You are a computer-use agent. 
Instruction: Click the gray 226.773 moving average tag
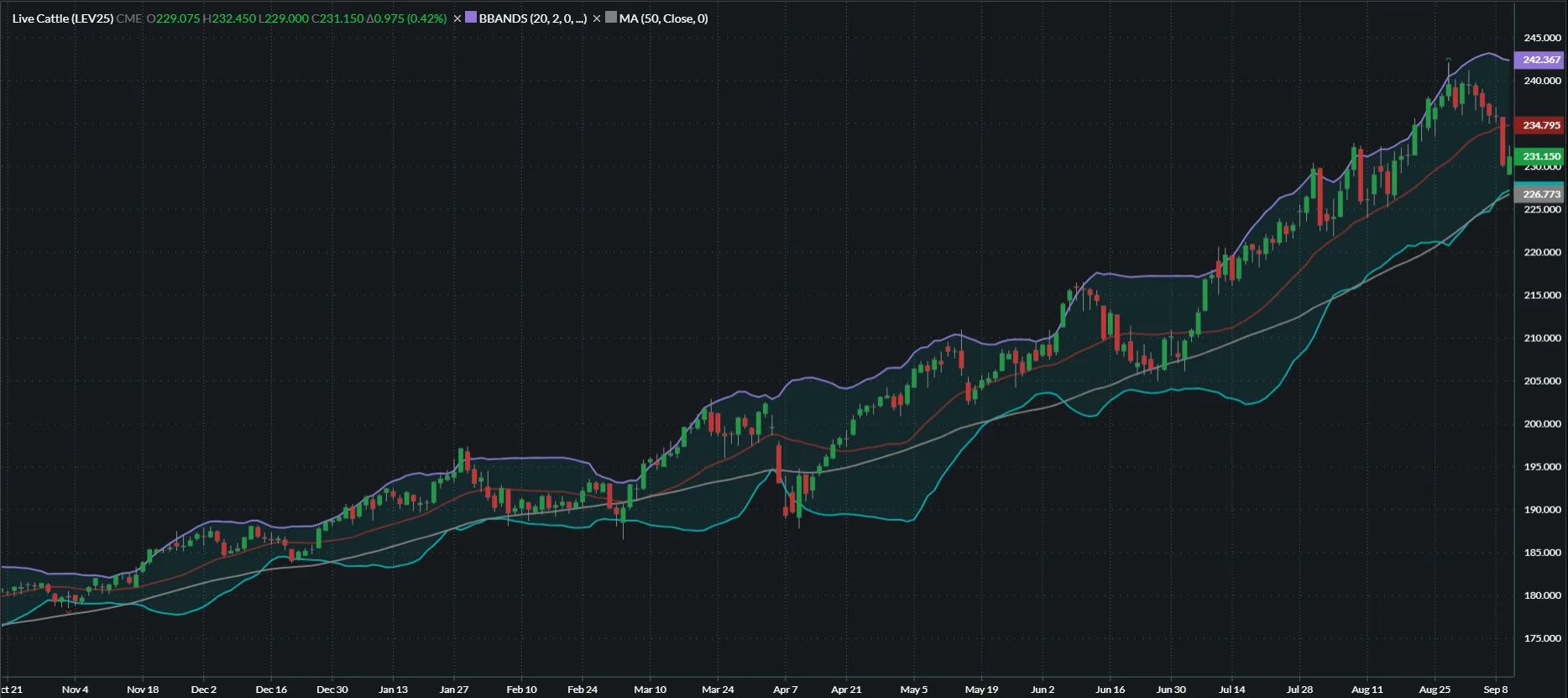1541,194
